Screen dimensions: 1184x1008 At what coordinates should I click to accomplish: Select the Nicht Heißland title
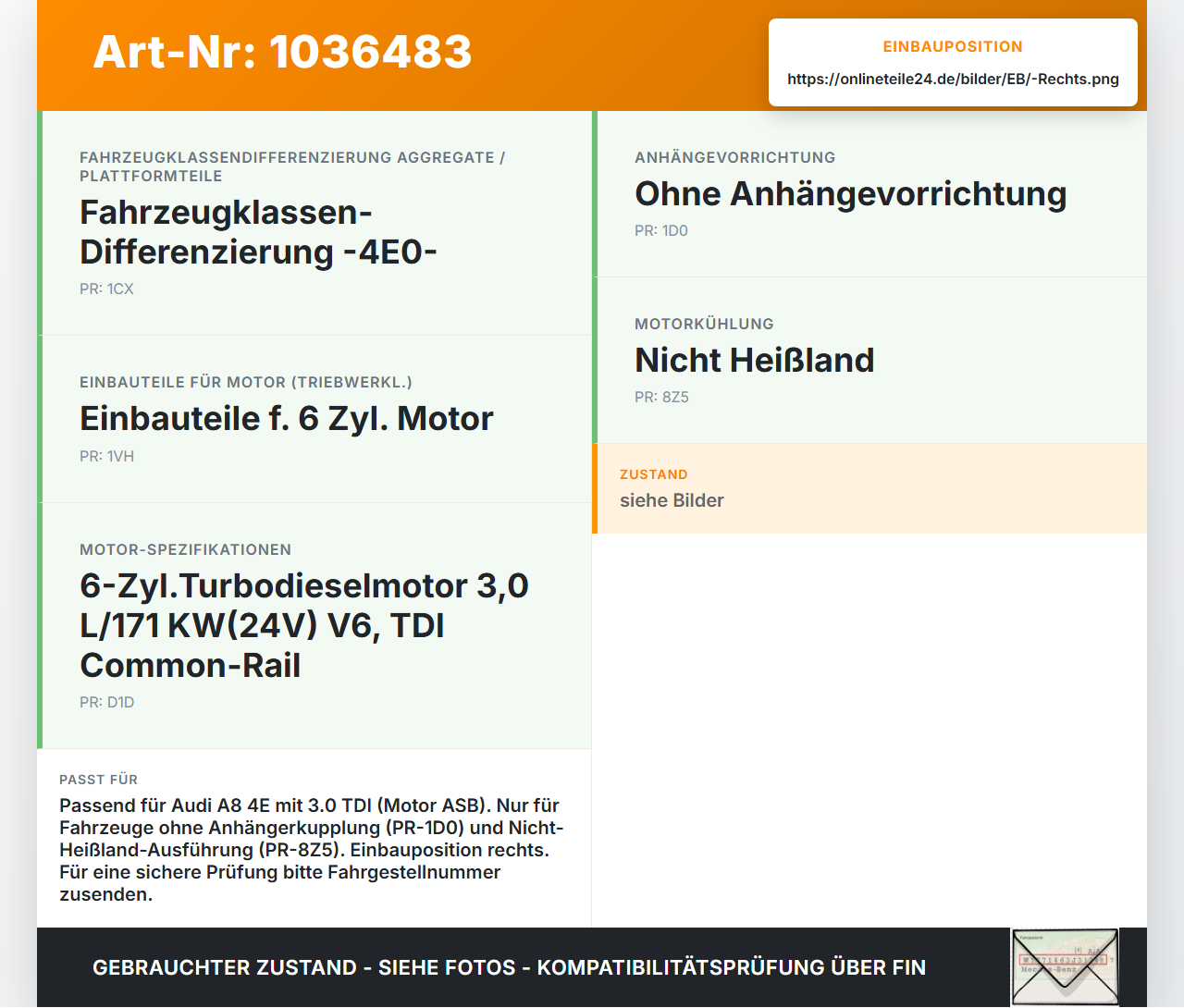point(755,360)
